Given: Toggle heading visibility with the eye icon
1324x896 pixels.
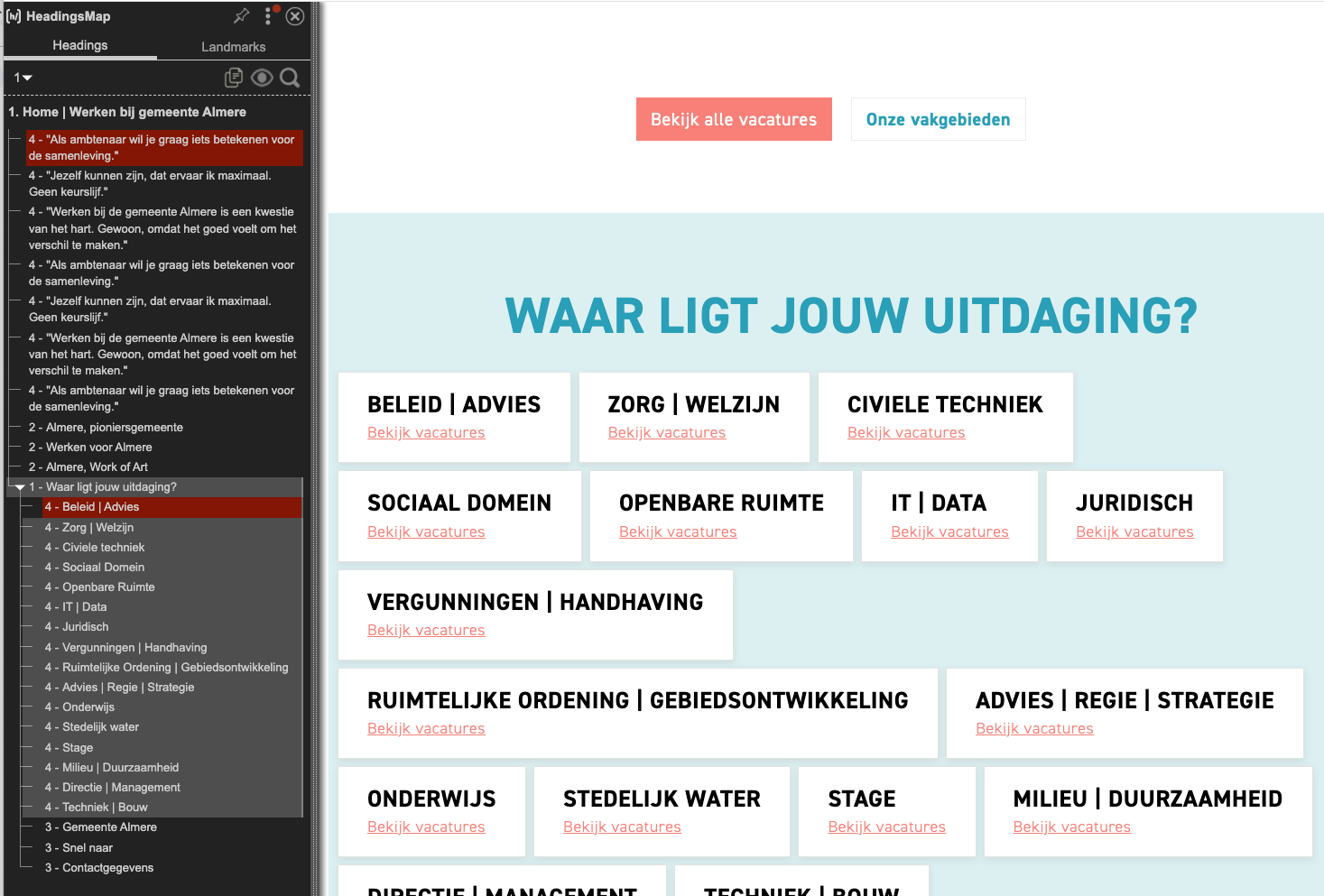Looking at the screenshot, I should point(262,78).
